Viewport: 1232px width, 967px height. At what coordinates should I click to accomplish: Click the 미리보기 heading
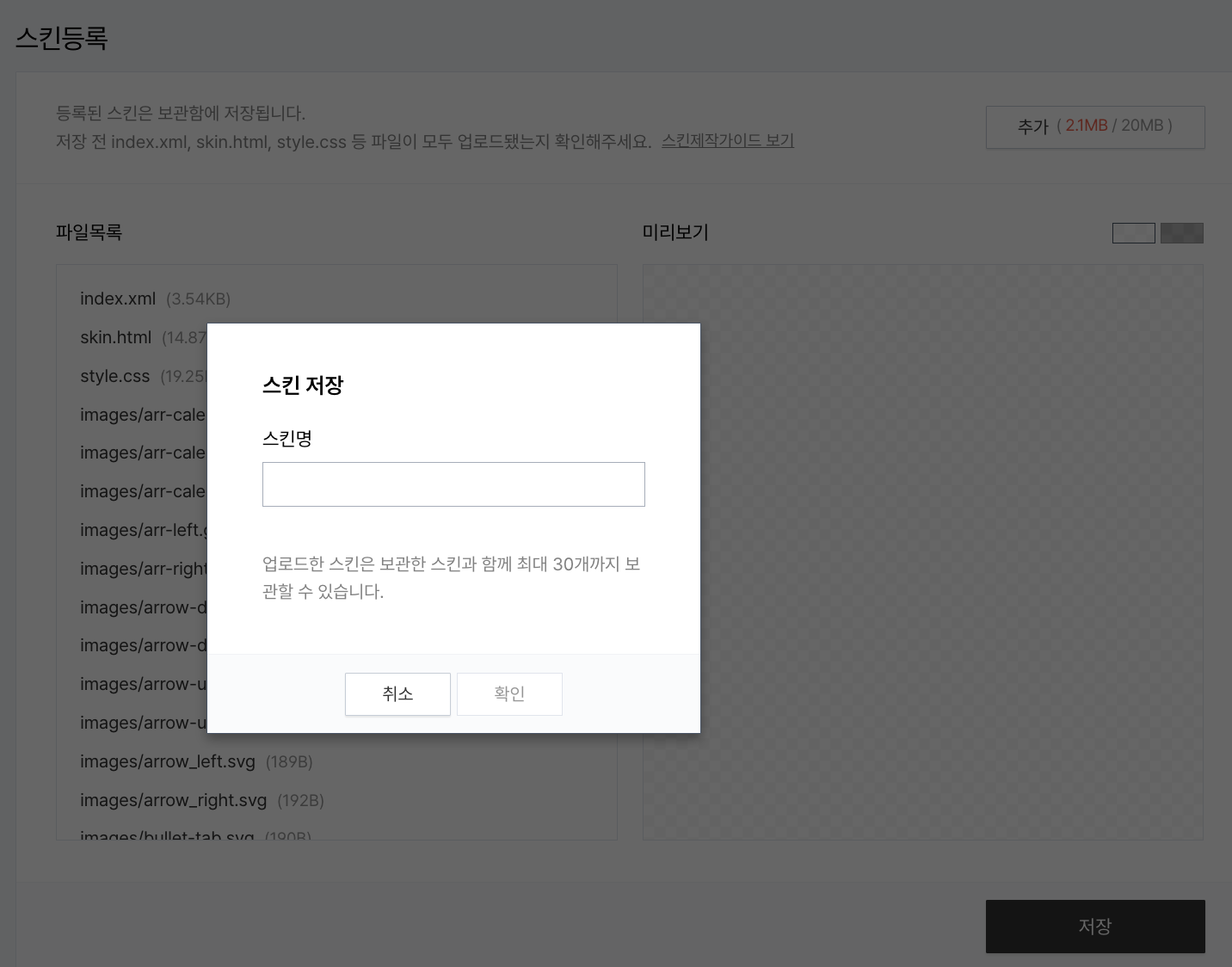pyautogui.click(x=675, y=232)
